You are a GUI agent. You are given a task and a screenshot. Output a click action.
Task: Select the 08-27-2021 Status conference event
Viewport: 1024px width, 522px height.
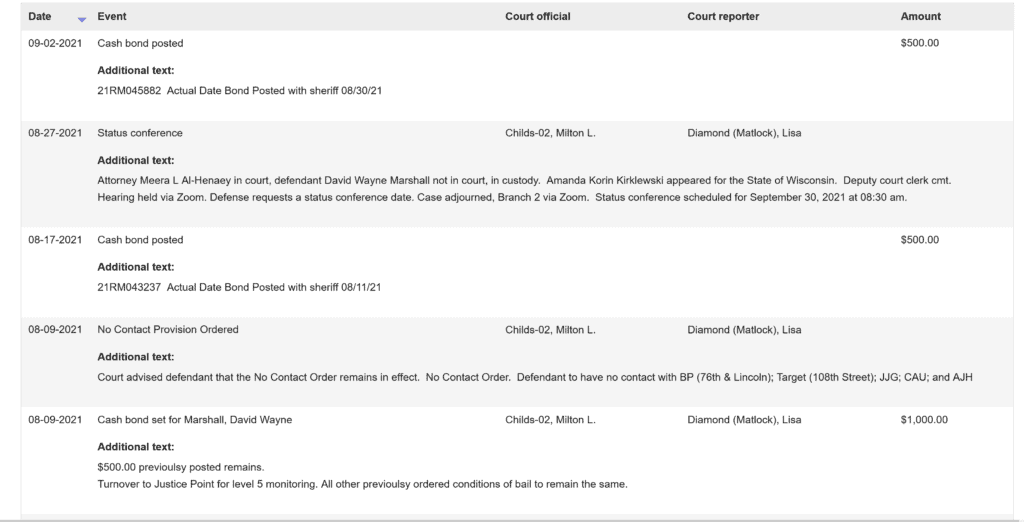[x=140, y=133]
